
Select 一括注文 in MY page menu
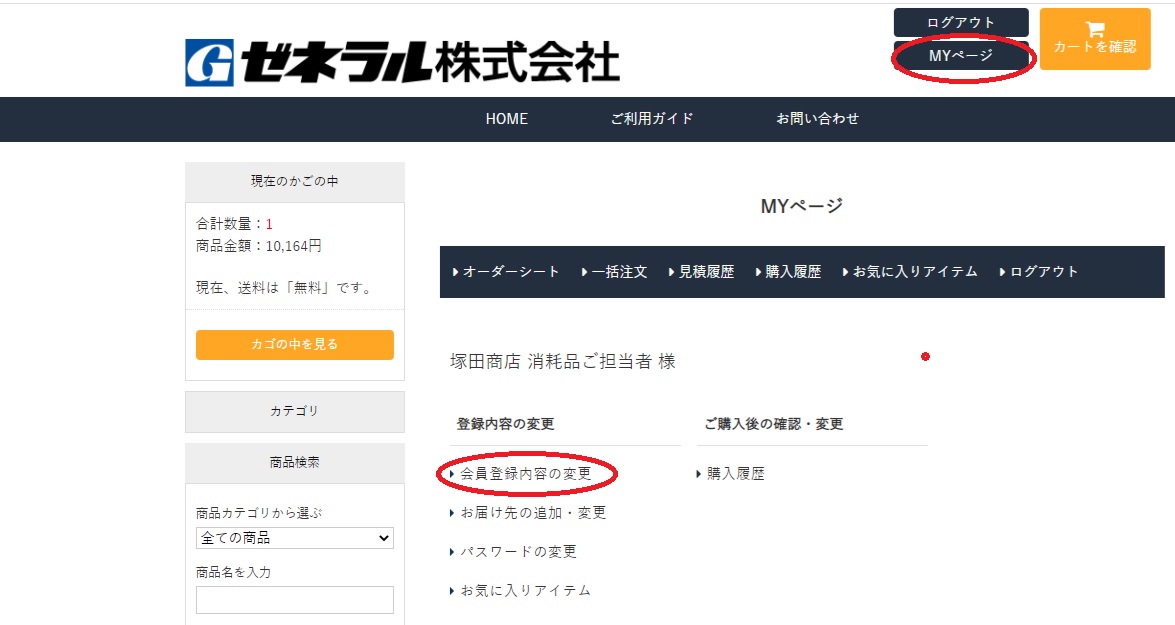[618, 272]
